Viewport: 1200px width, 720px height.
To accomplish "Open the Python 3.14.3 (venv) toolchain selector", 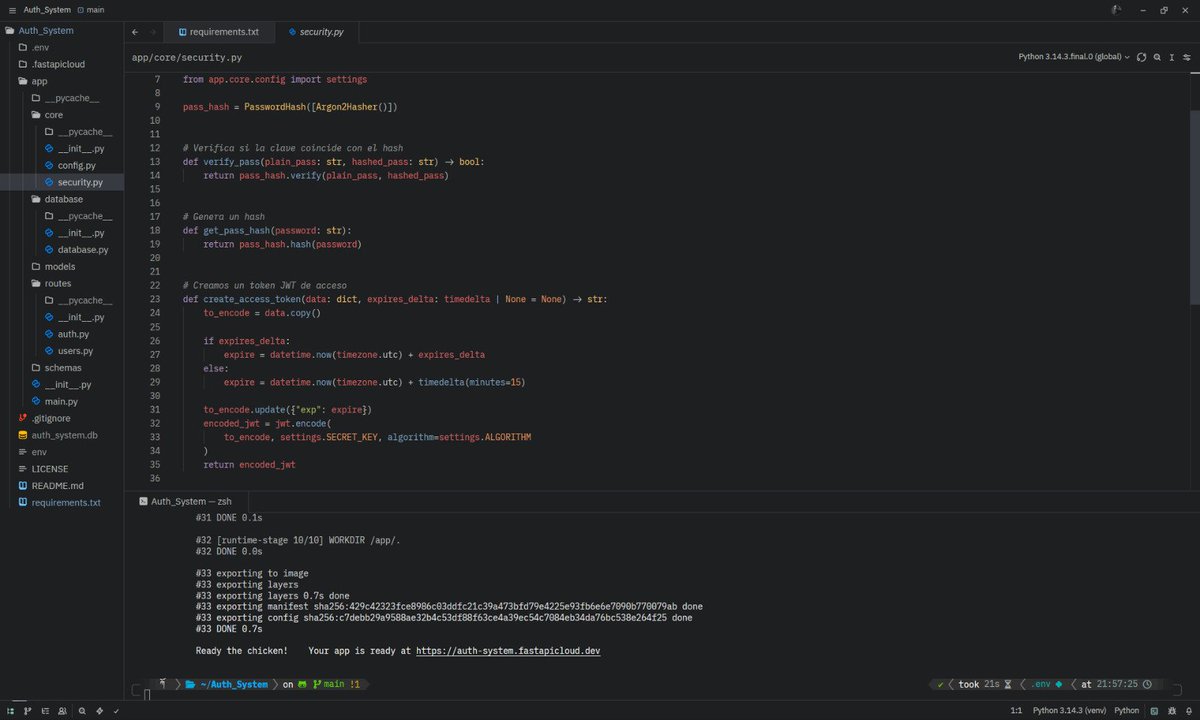I will [1069, 710].
